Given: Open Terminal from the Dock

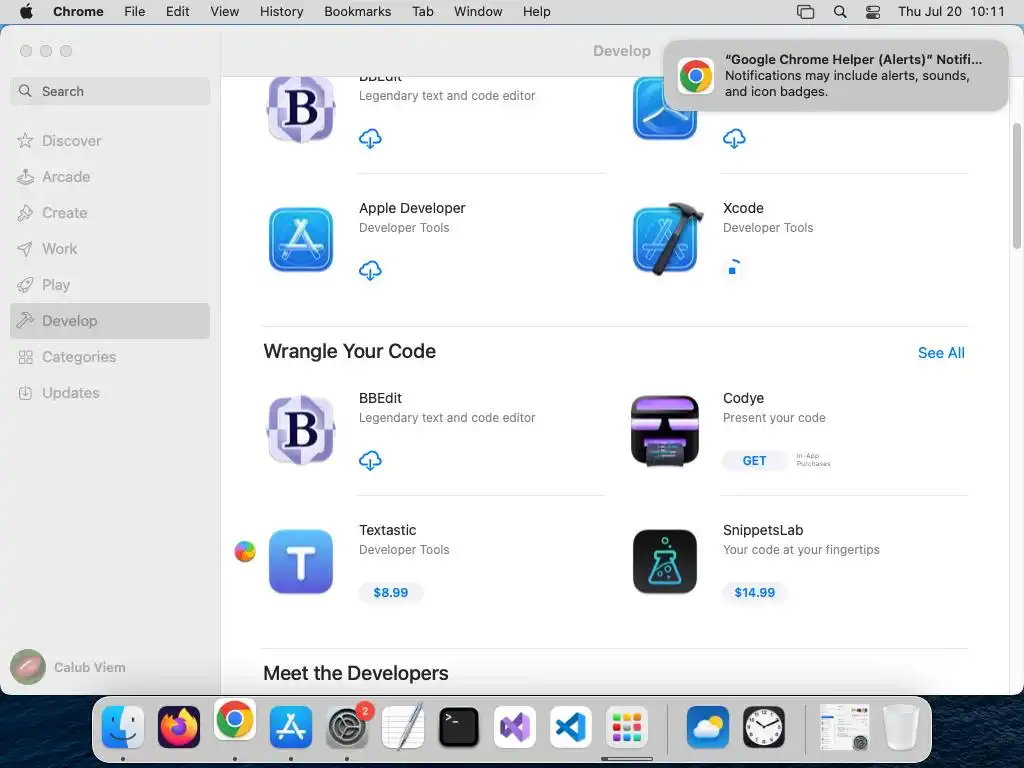Looking at the screenshot, I should tap(458, 727).
